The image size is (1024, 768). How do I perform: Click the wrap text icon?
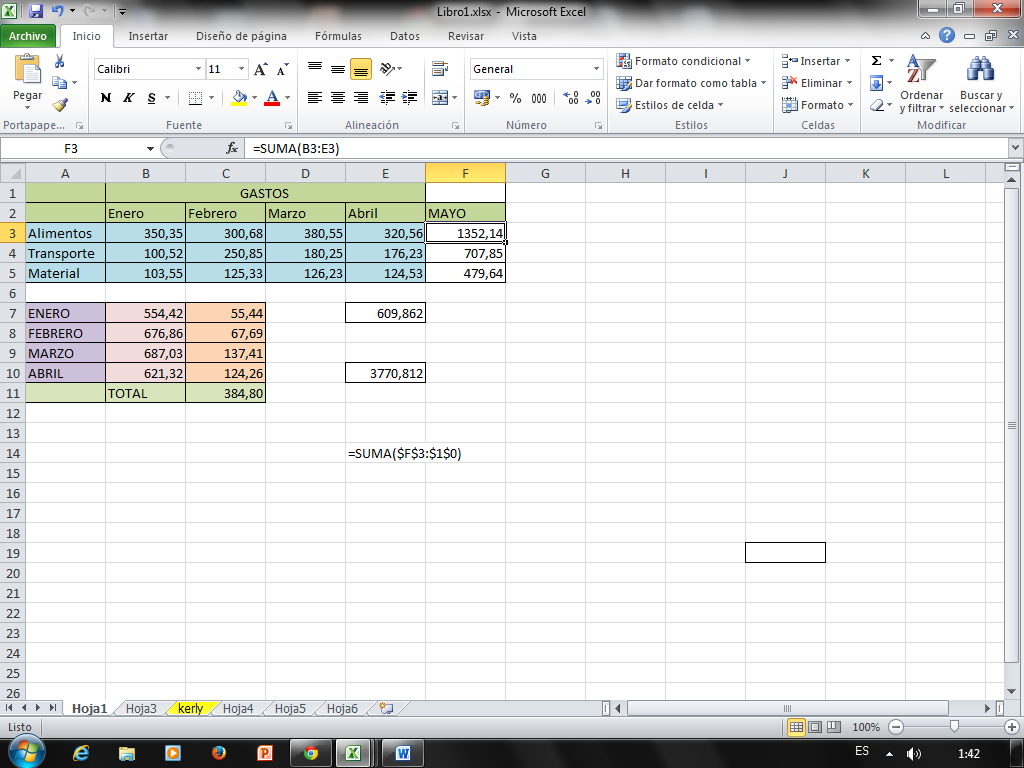click(x=438, y=69)
